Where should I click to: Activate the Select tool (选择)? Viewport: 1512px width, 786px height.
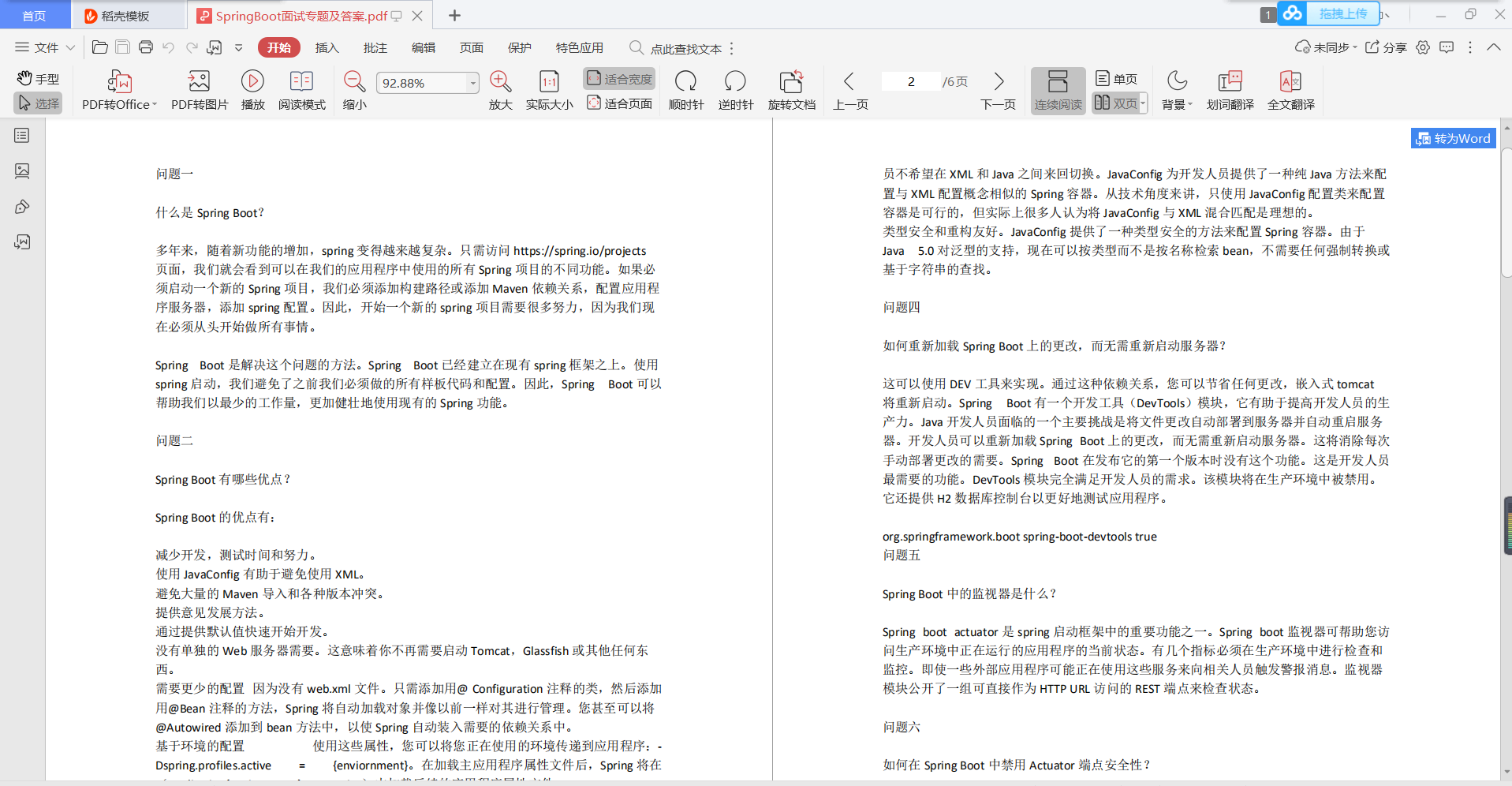point(38,103)
